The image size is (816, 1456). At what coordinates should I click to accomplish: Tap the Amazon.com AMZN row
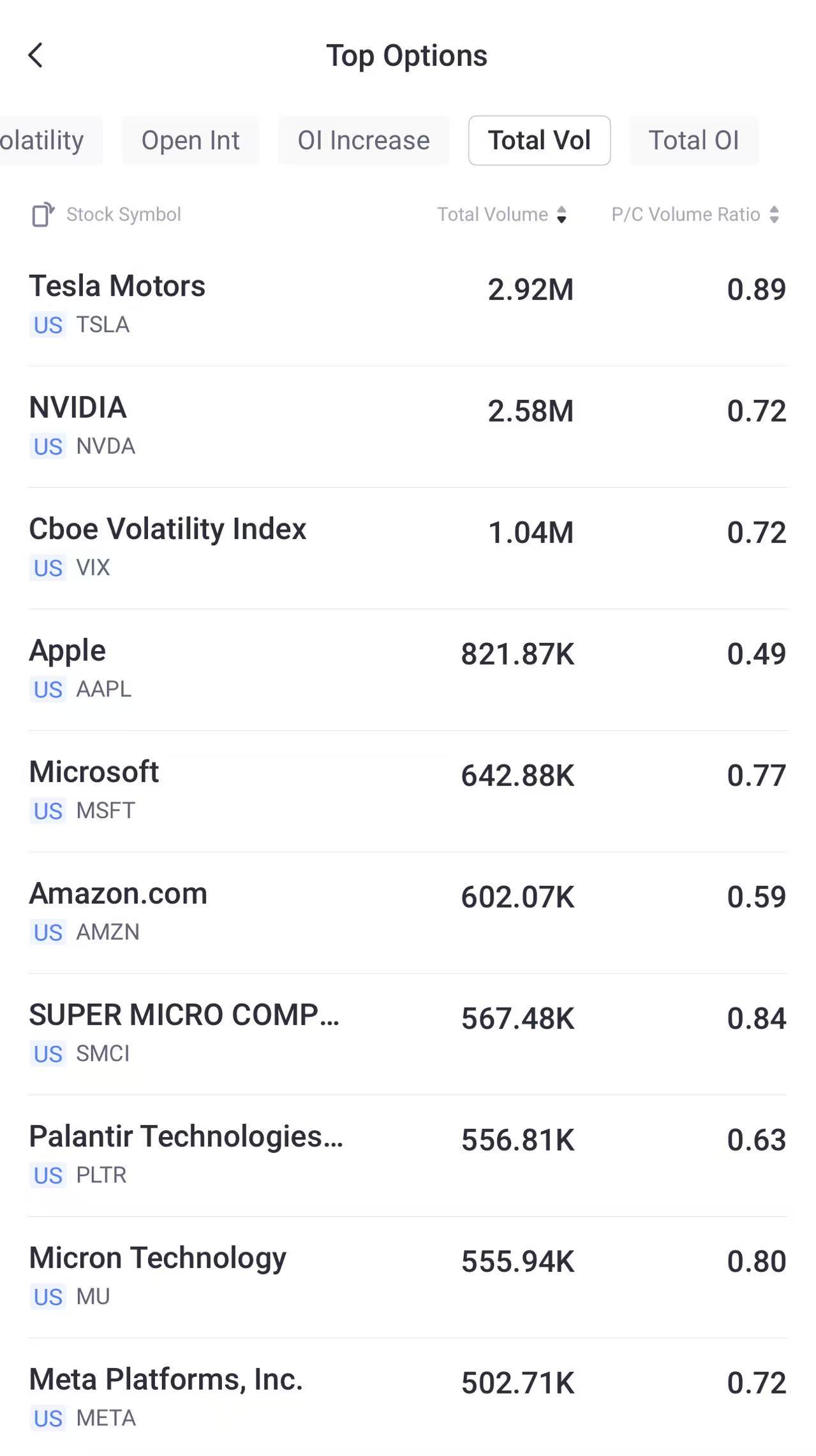click(x=407, y=912)
